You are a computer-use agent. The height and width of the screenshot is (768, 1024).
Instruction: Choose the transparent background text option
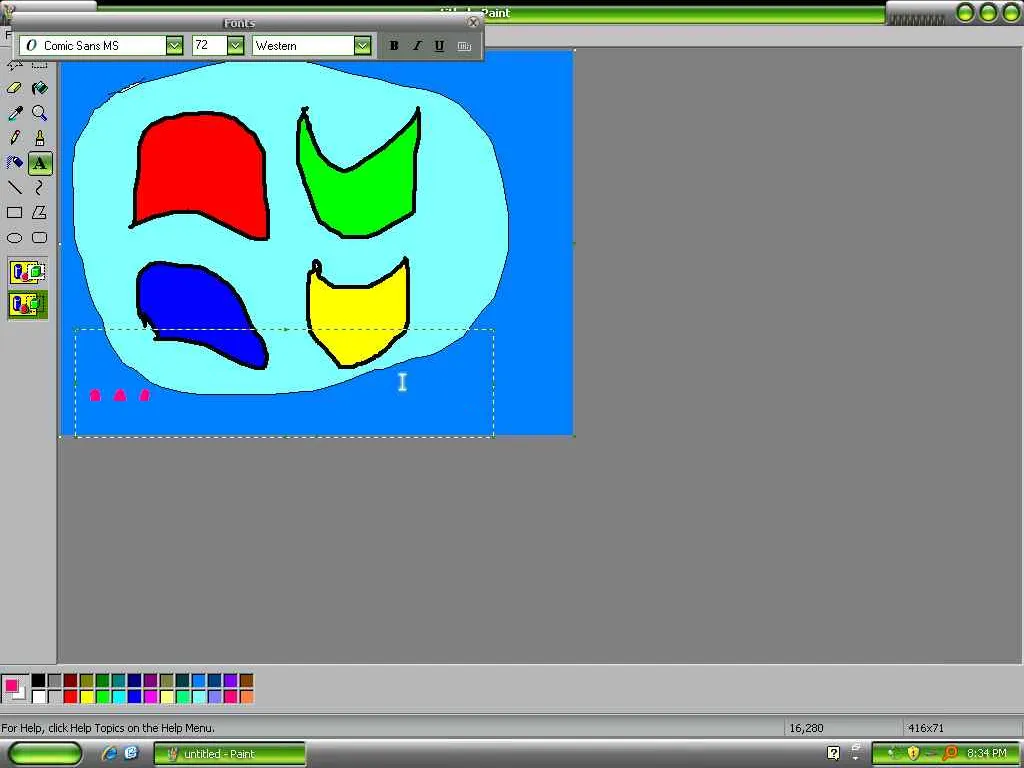[27, 305]
